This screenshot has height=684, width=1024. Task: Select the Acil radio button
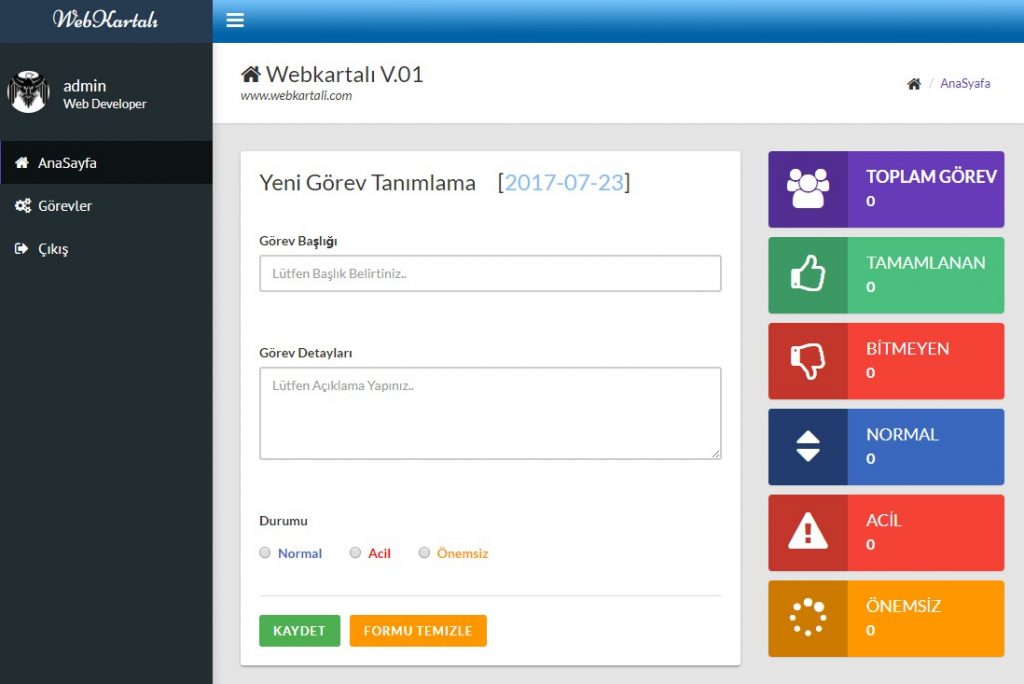[355, 553]
